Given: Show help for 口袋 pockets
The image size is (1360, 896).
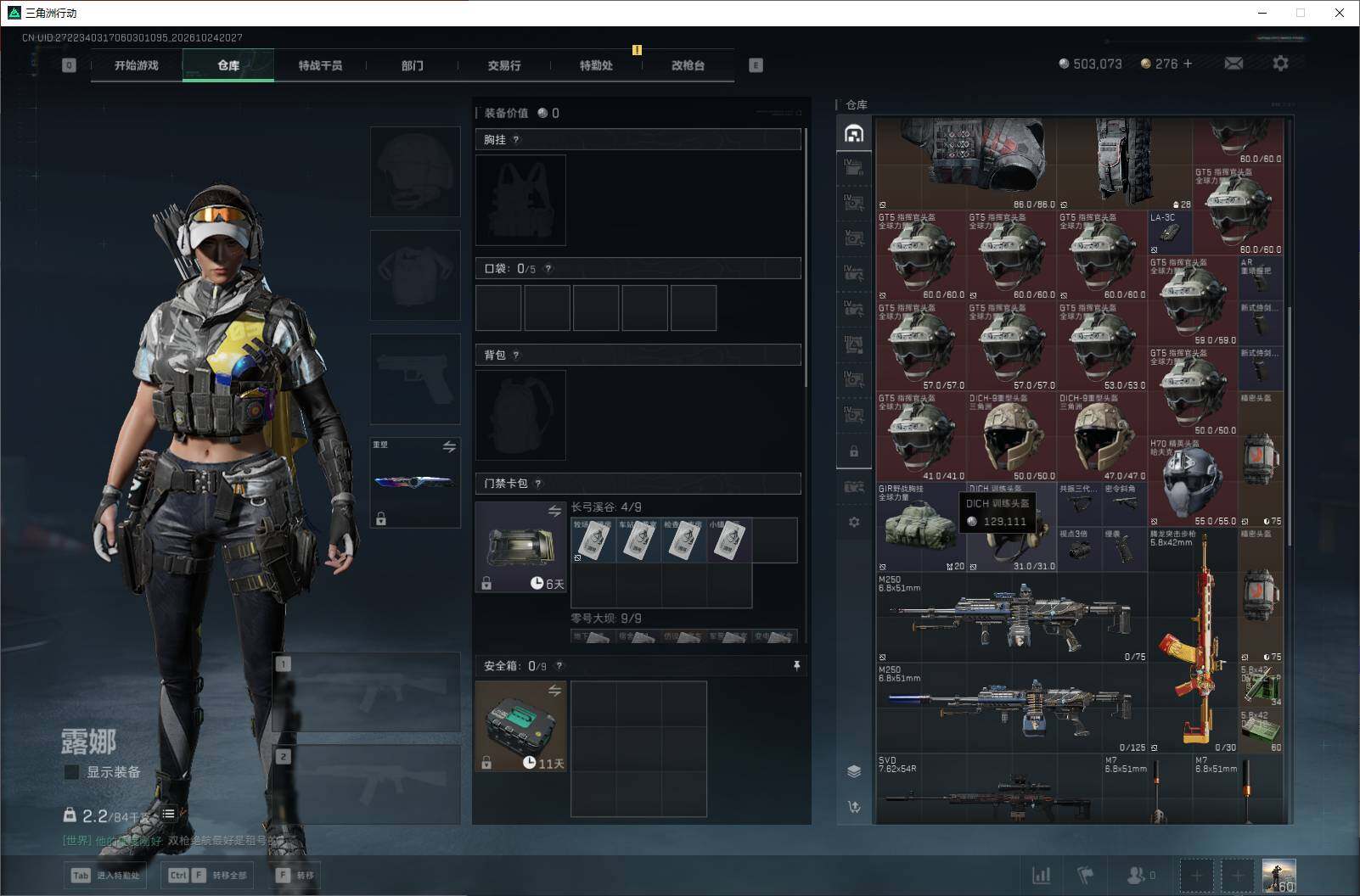Looking at the screenshot, I should click(x=548, y=269).
